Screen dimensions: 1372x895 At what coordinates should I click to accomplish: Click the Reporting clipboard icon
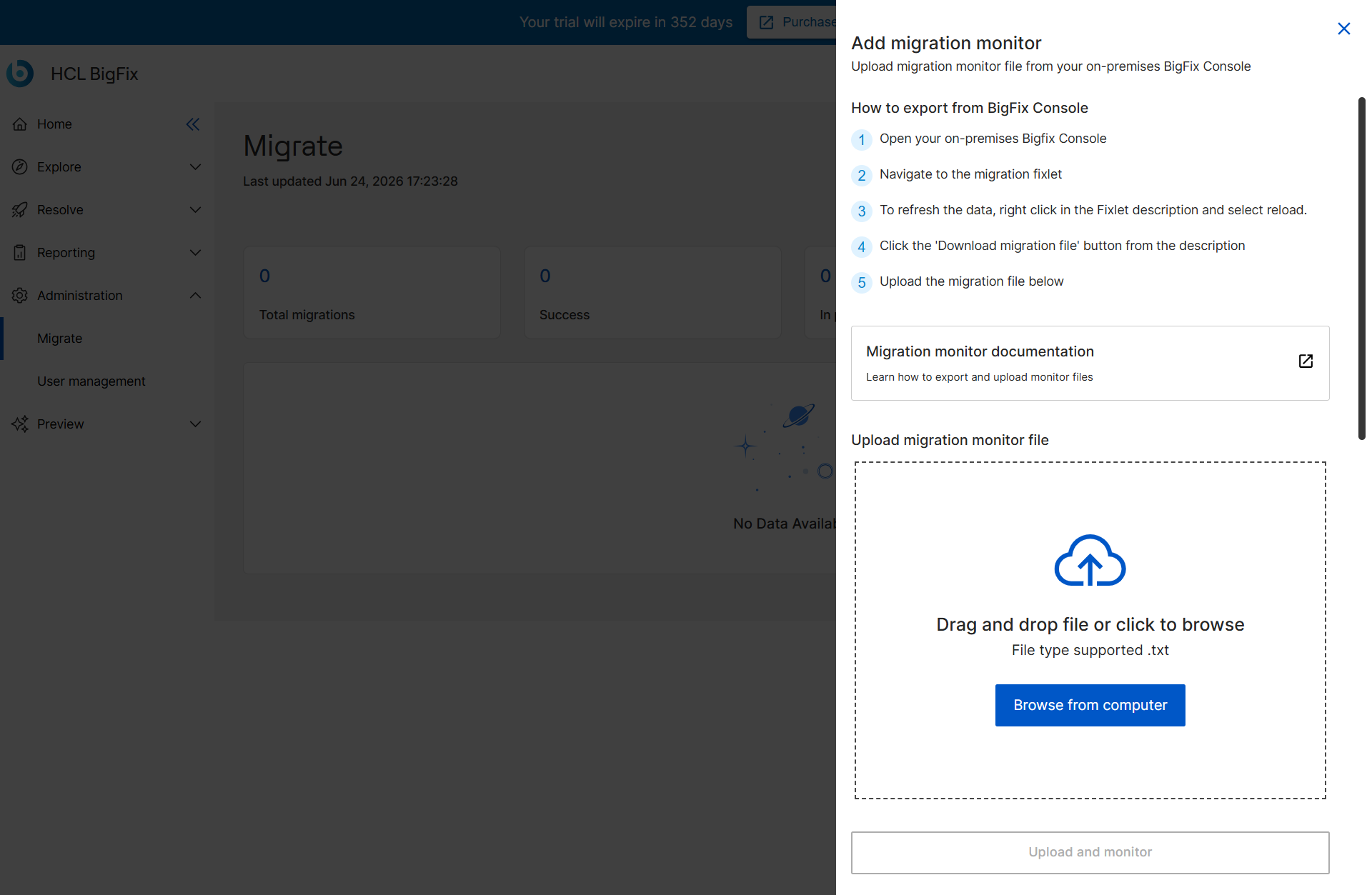tap(20, 253)
